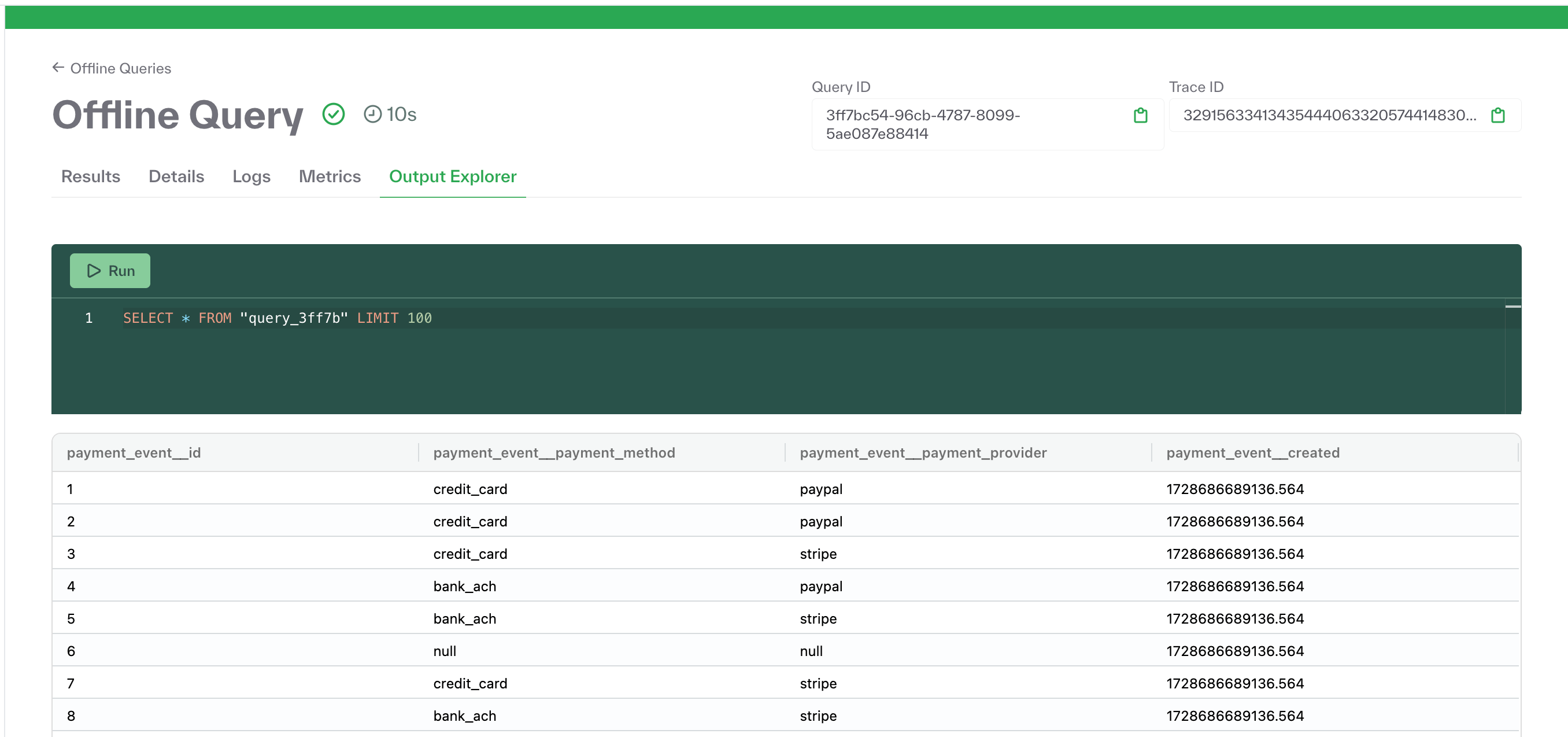
Task: Click the payment_event__id column header
Action: 135,452
